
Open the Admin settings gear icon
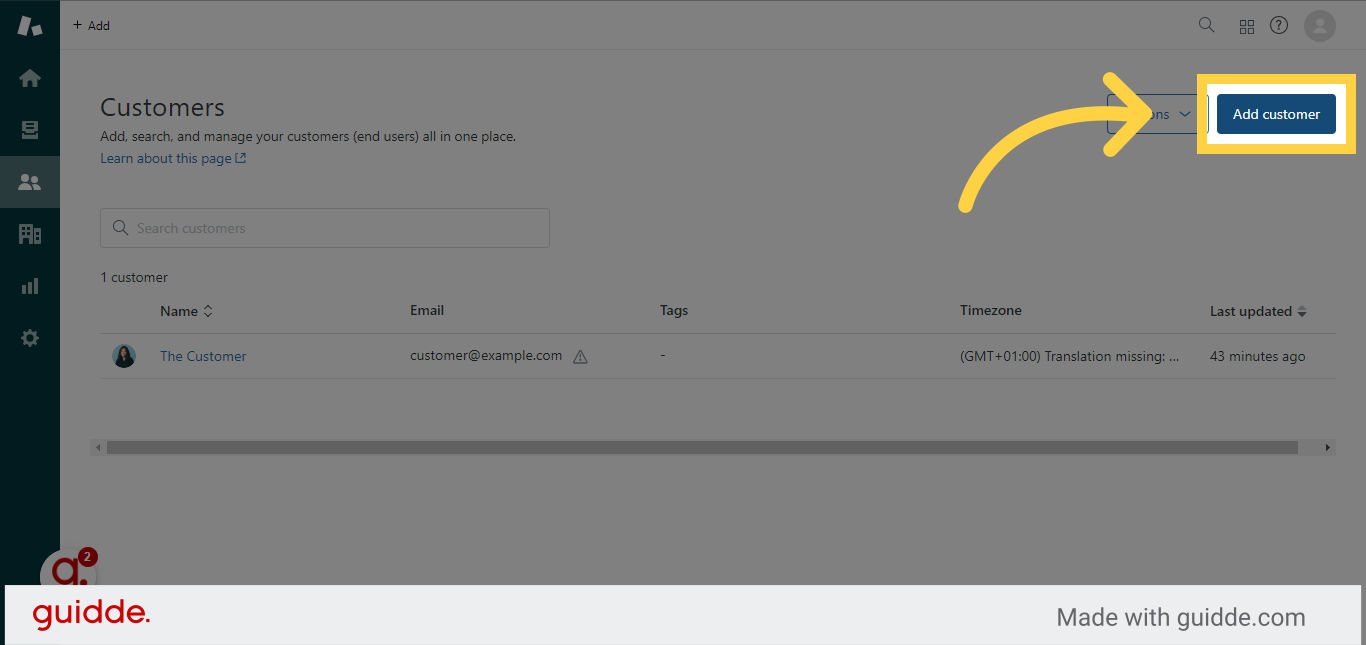tap(30, 337)
